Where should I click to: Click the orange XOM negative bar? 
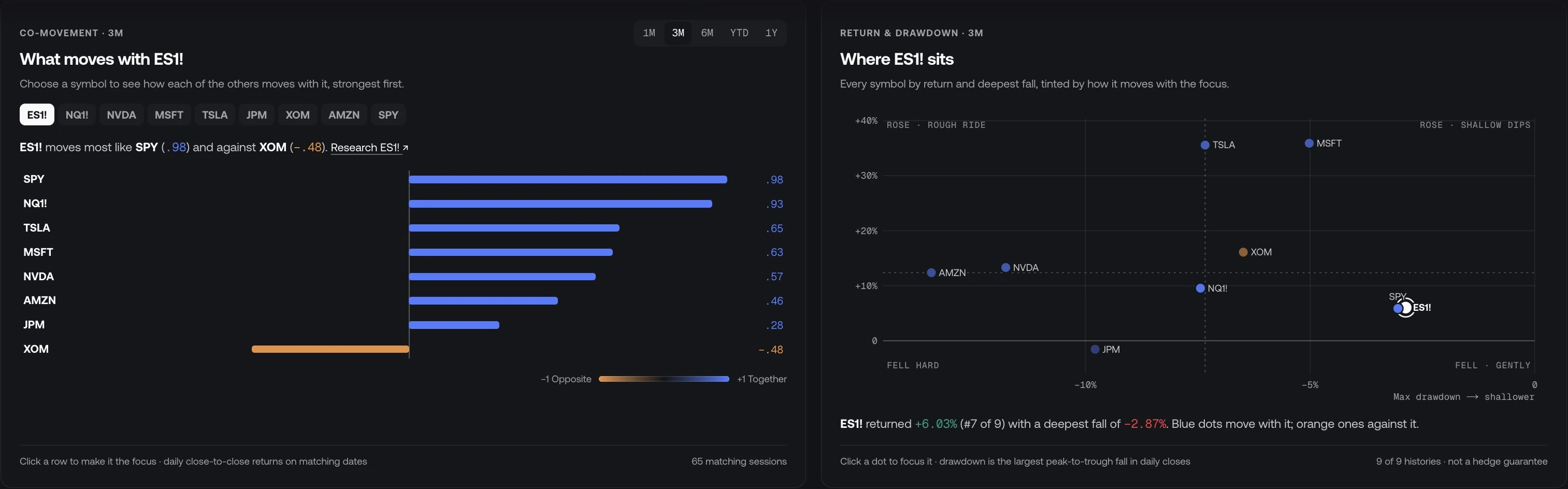coord(330,349)
